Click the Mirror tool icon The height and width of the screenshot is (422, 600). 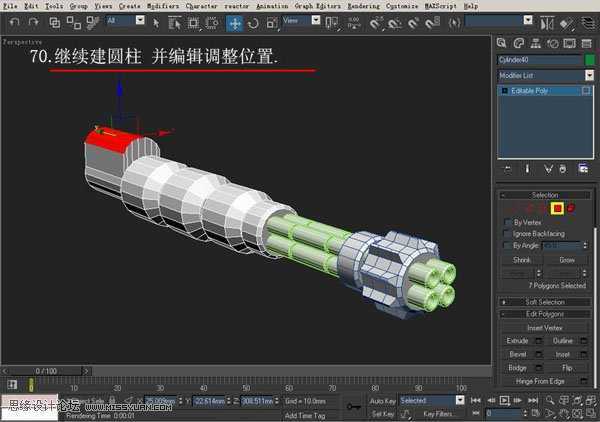pos(547,23)
